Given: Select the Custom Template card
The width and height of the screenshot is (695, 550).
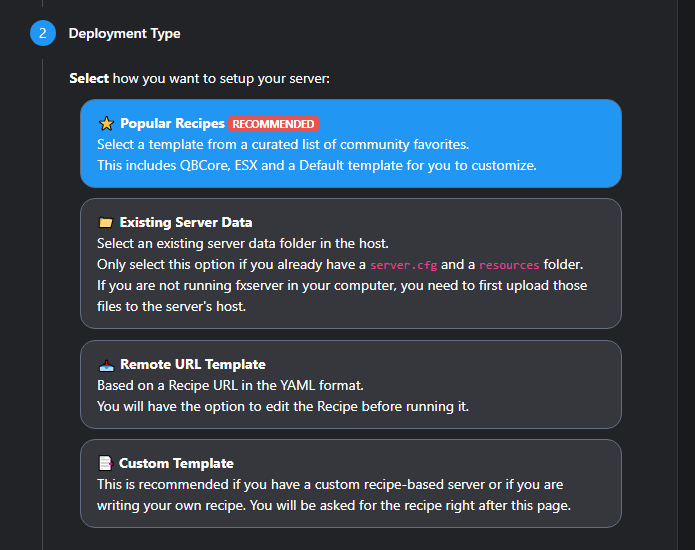Looking at the screenshot, I should 351,484.
